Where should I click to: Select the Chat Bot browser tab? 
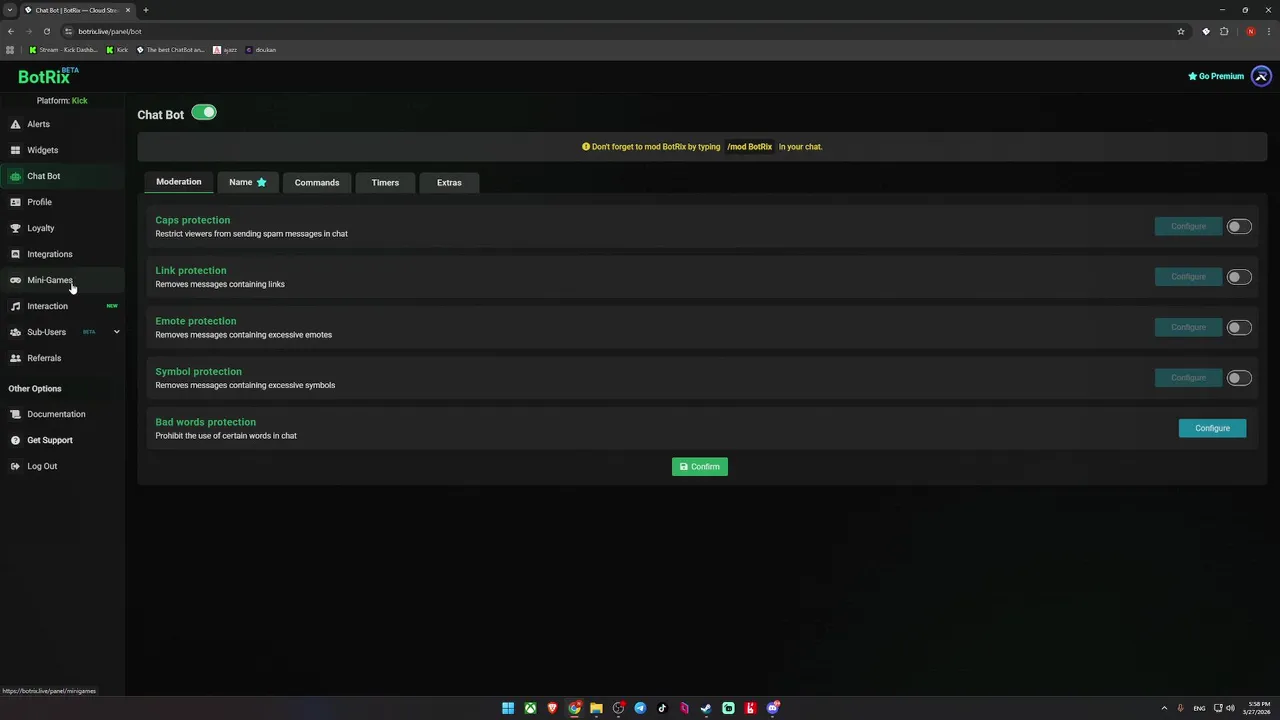77,10
